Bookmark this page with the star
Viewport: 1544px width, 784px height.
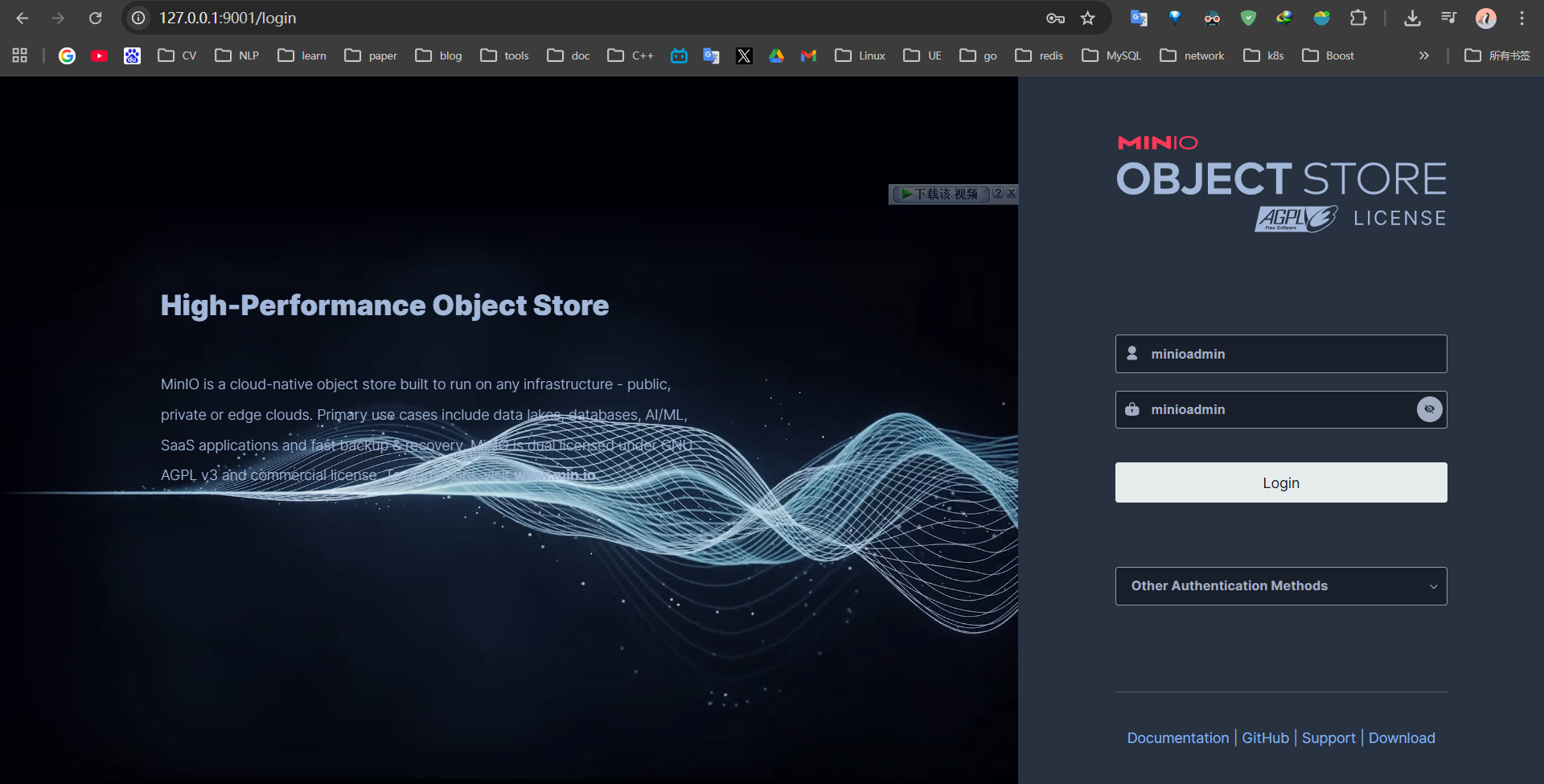pyautogui.click(x=1088, y=18)
